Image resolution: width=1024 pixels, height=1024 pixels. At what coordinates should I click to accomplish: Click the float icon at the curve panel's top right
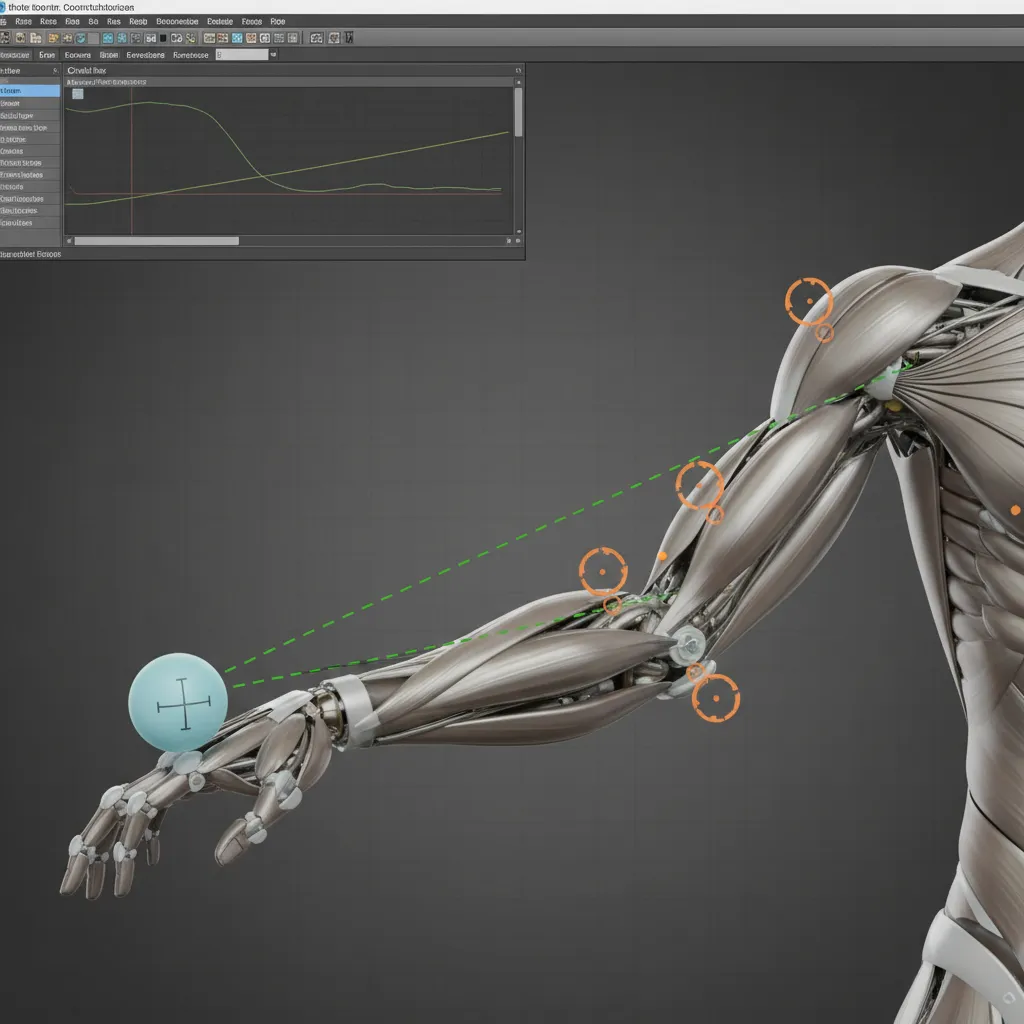tap(519, 70)
